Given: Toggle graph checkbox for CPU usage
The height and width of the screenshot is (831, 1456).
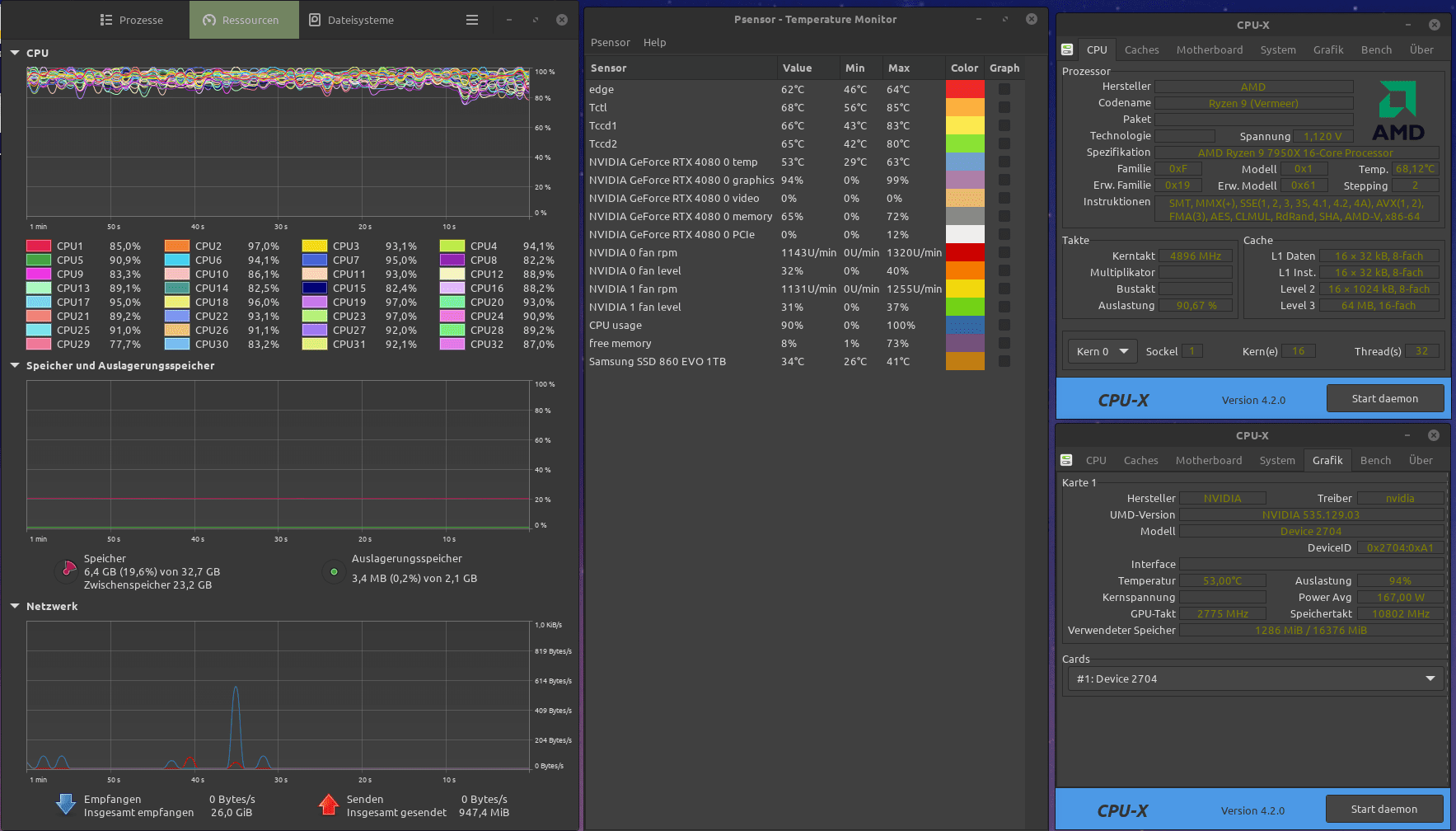Looking at the screenshot, I should 1004,325.
